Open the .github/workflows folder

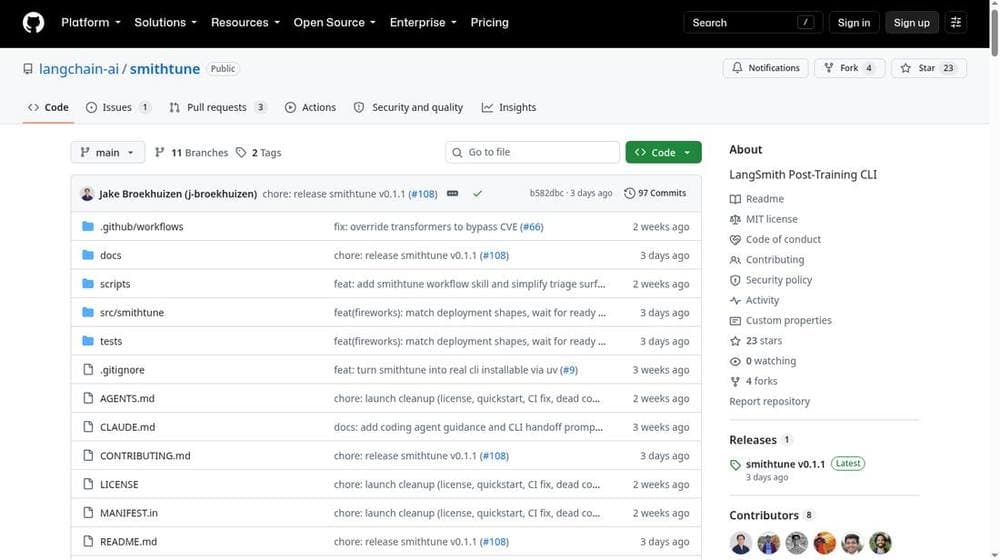pos(142,226)
